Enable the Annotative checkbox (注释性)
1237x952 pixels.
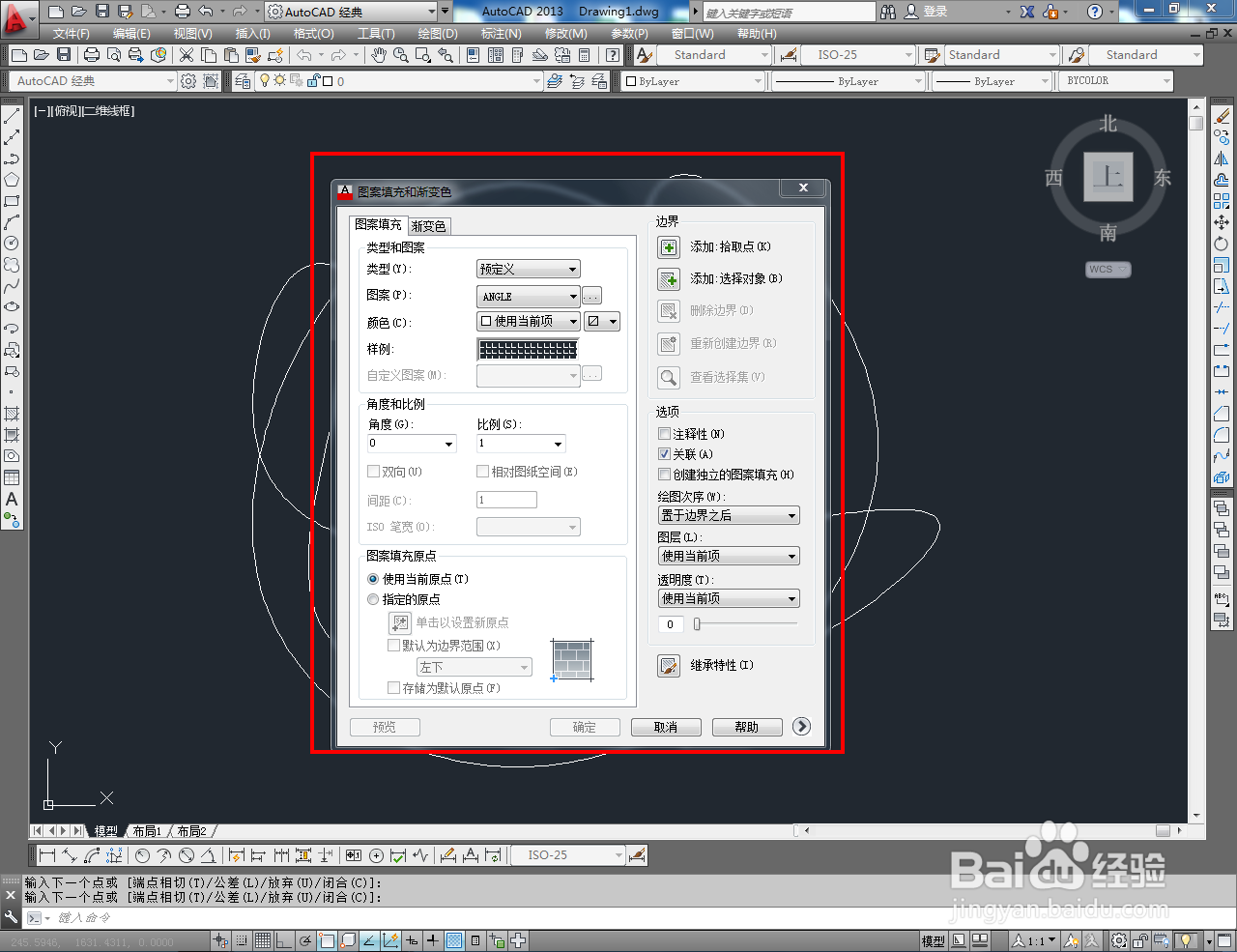(x=664, y=434)
